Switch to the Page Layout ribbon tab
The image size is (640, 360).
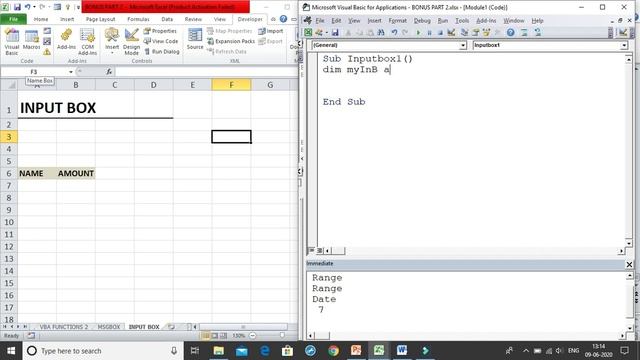(100, 19)
